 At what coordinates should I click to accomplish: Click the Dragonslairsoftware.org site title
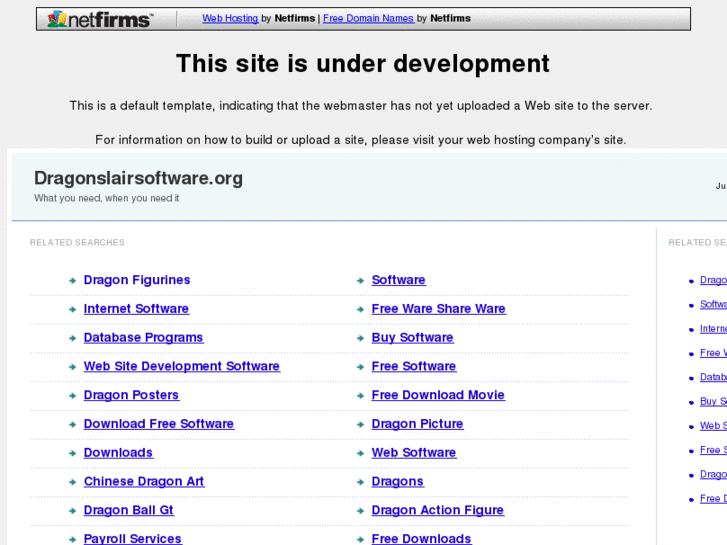tap(138, 178)
